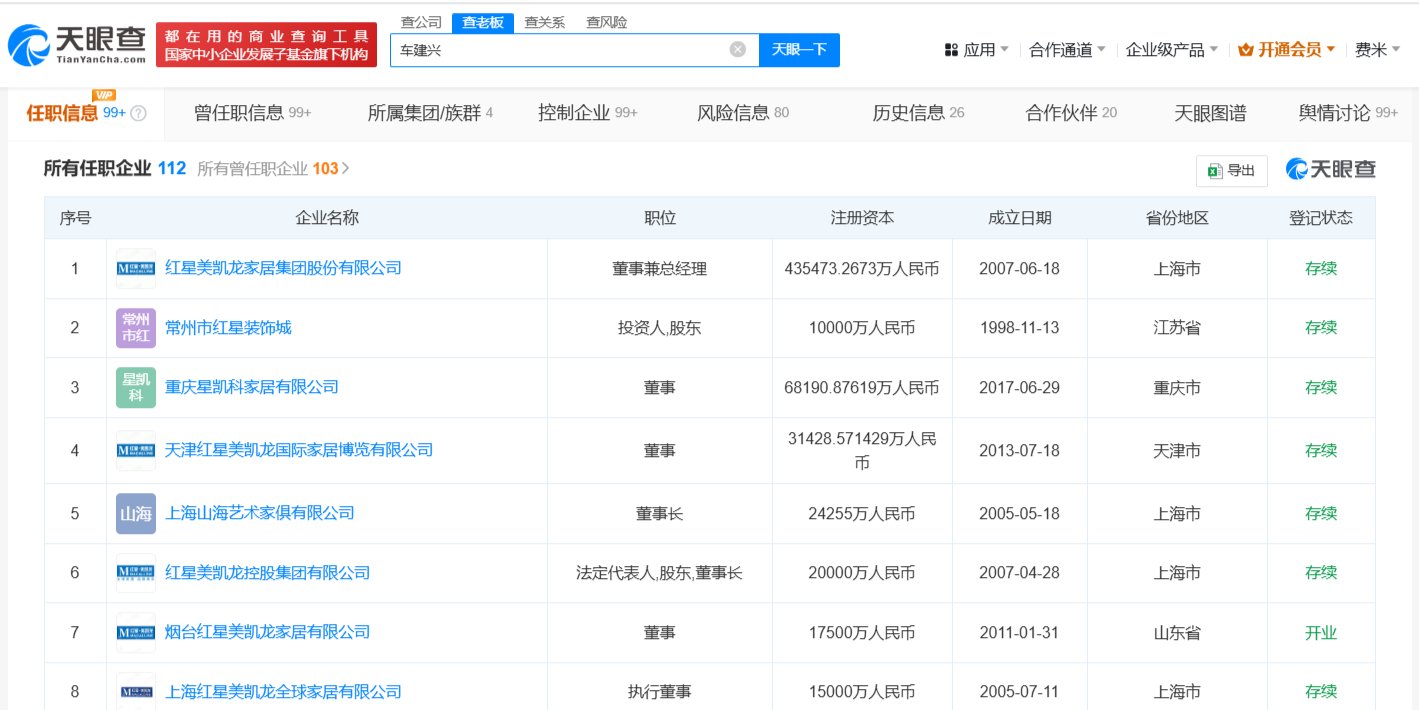Click the 成立日期 column header
Screen dimensions: 1419x710
(1020, 218)
